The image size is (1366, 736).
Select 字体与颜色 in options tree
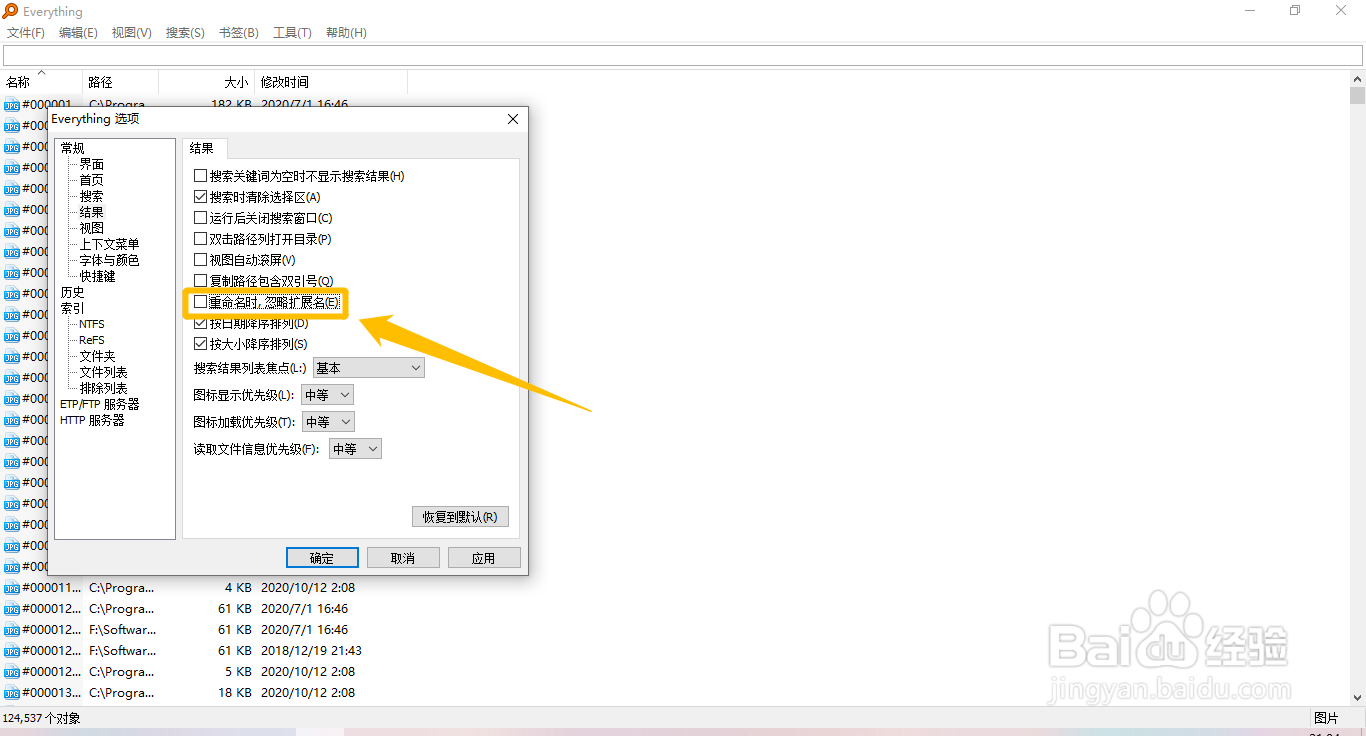tap(110, 260)
